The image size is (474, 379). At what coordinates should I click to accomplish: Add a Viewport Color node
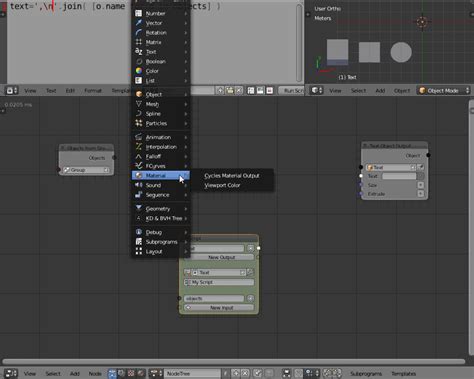pos(232,185)
